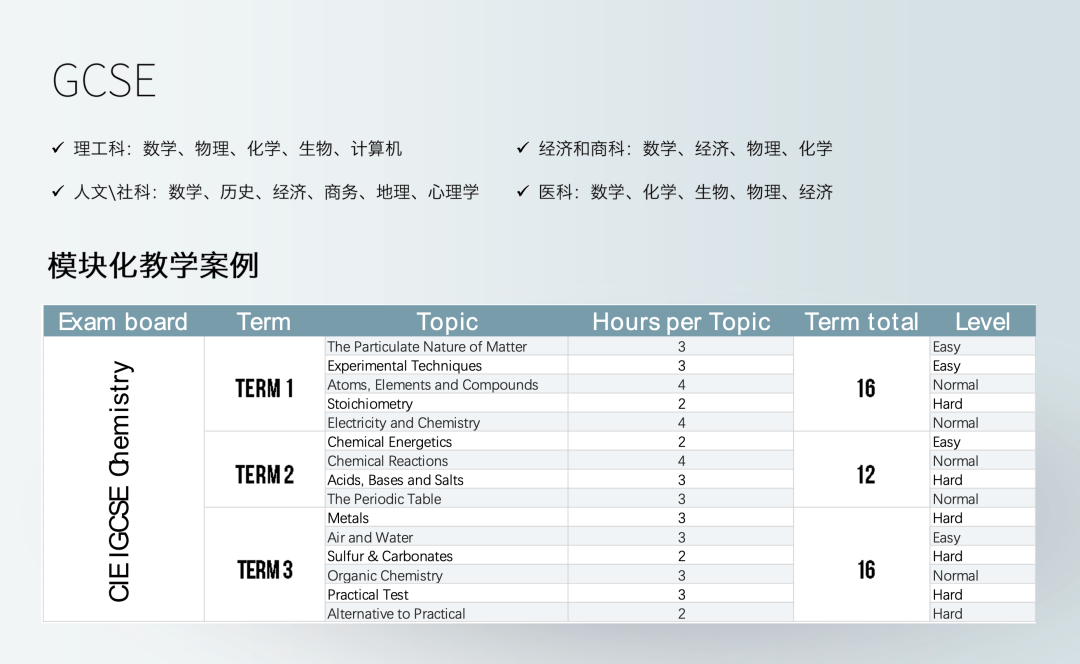Click the Hours per Topic header
The height and width of the screenshot is (664, 1080).
(681, 322)
